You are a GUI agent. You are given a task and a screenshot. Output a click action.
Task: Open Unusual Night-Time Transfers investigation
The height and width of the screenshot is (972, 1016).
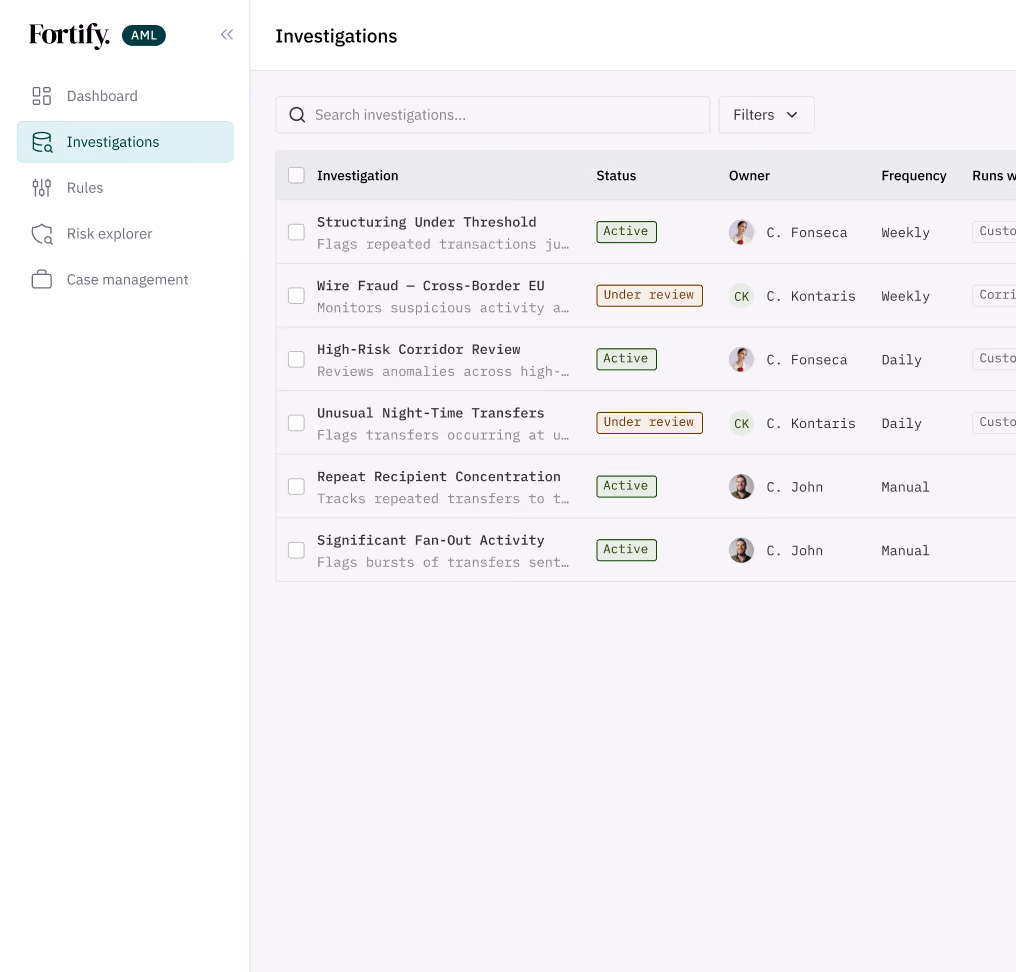(430, 413)
